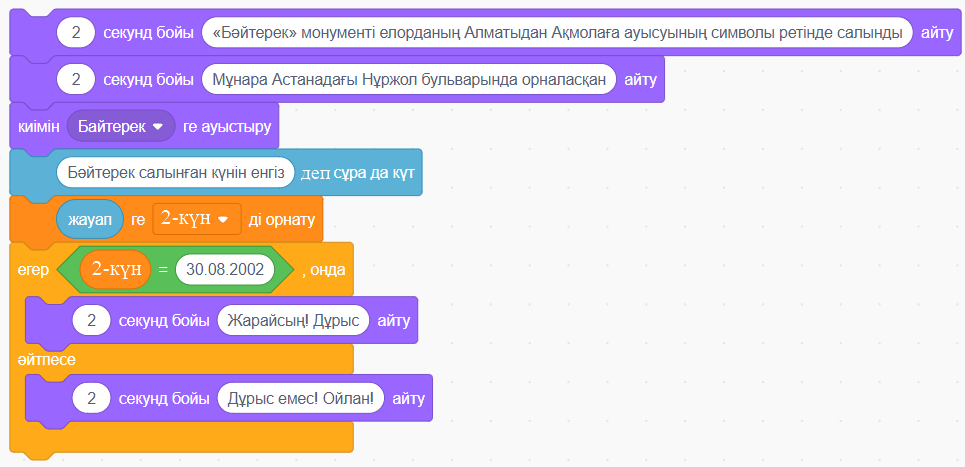965x467 pixels.
Task: Edit the question field Бәйтерек салынған күнін енгіз
Action: [x=175, y=173]
